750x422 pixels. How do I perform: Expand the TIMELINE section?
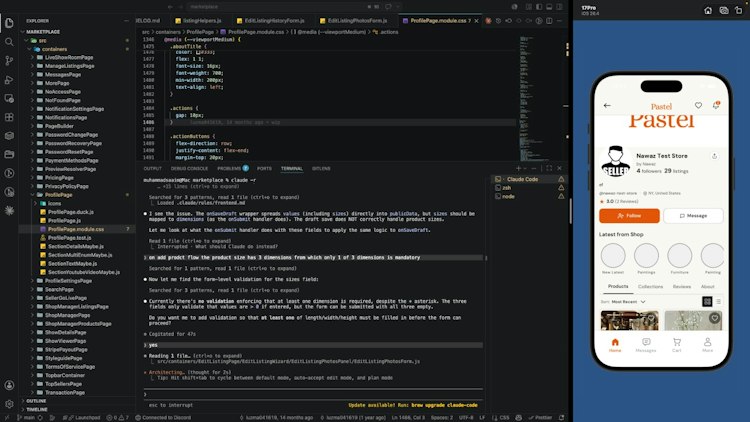point(36,410)
